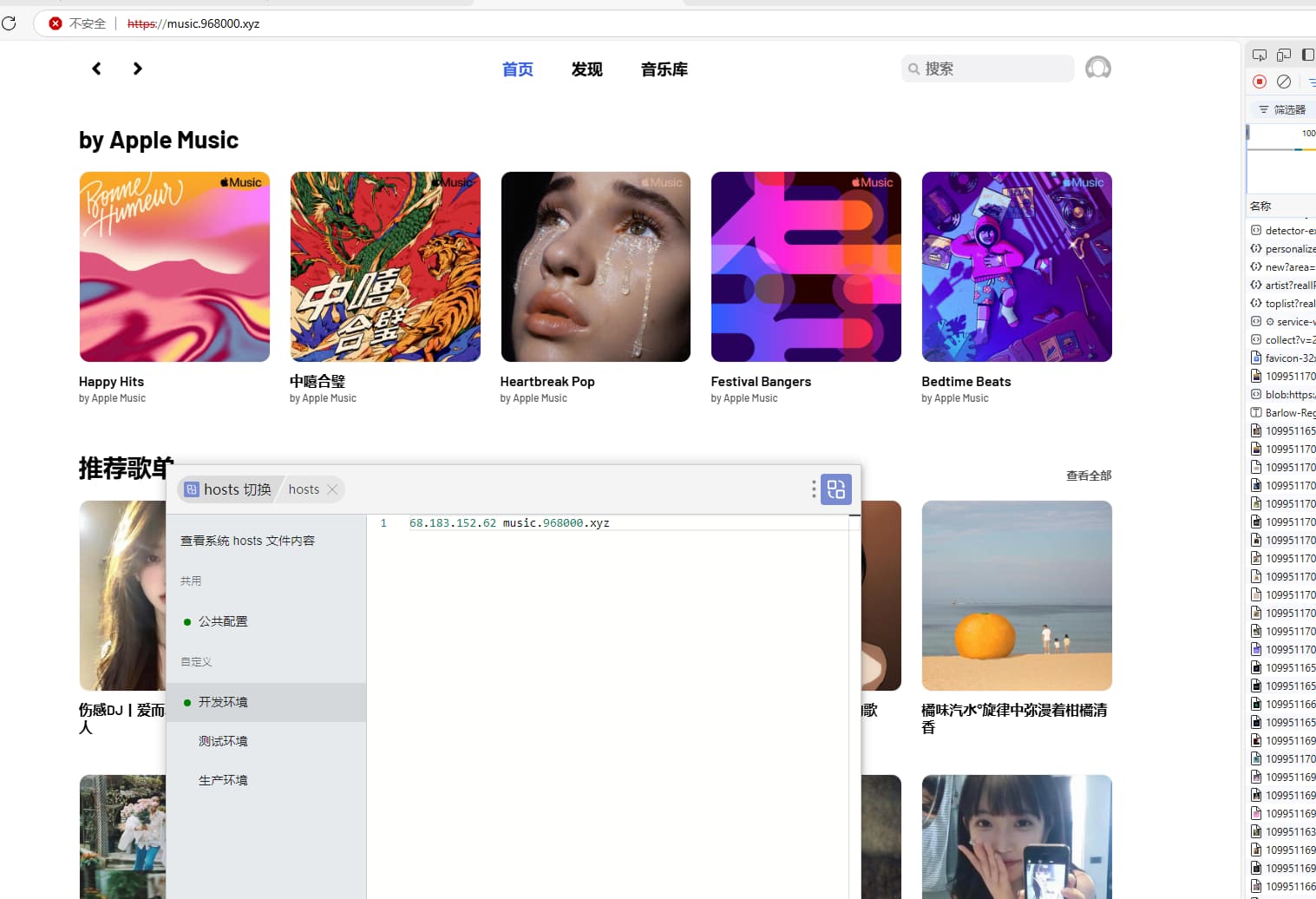Open the Happy Hits playlist cover

point(174,266)
